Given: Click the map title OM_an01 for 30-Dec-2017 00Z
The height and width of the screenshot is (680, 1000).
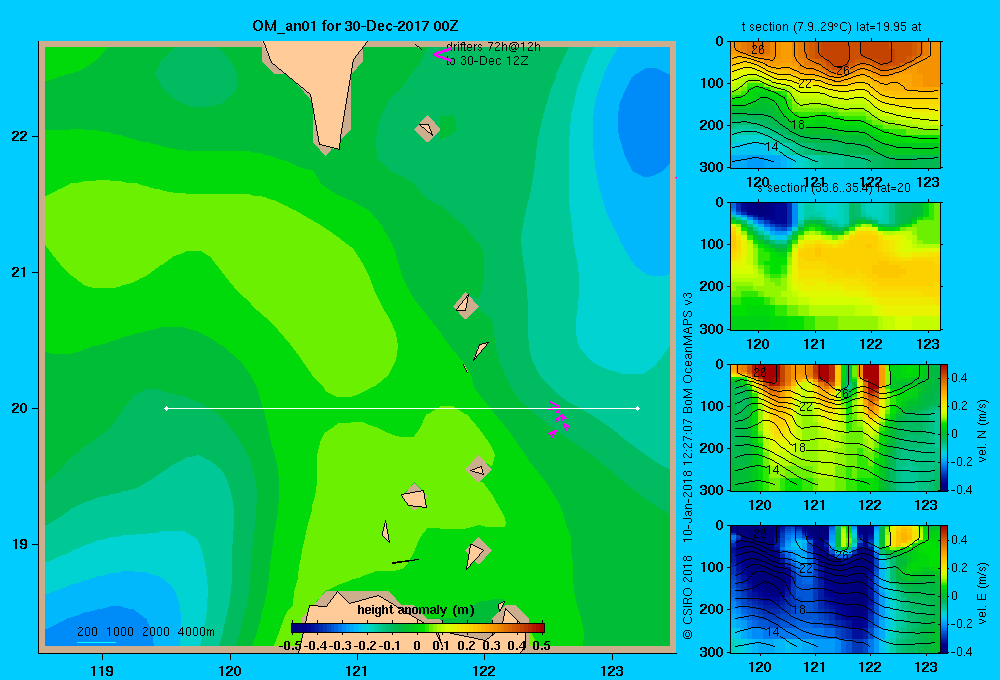Looking at the screenshot, I should (355, 26).
